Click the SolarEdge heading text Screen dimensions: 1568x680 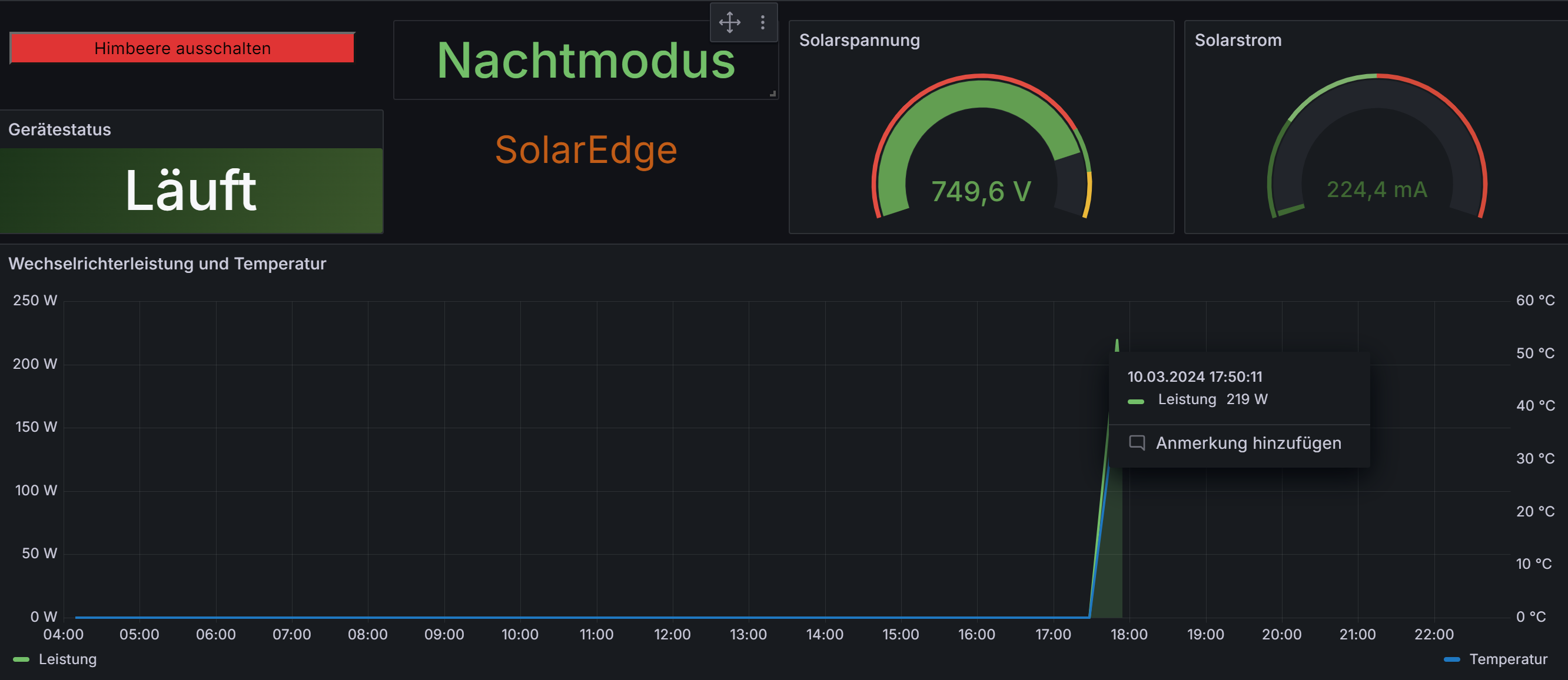pos(586,149)
